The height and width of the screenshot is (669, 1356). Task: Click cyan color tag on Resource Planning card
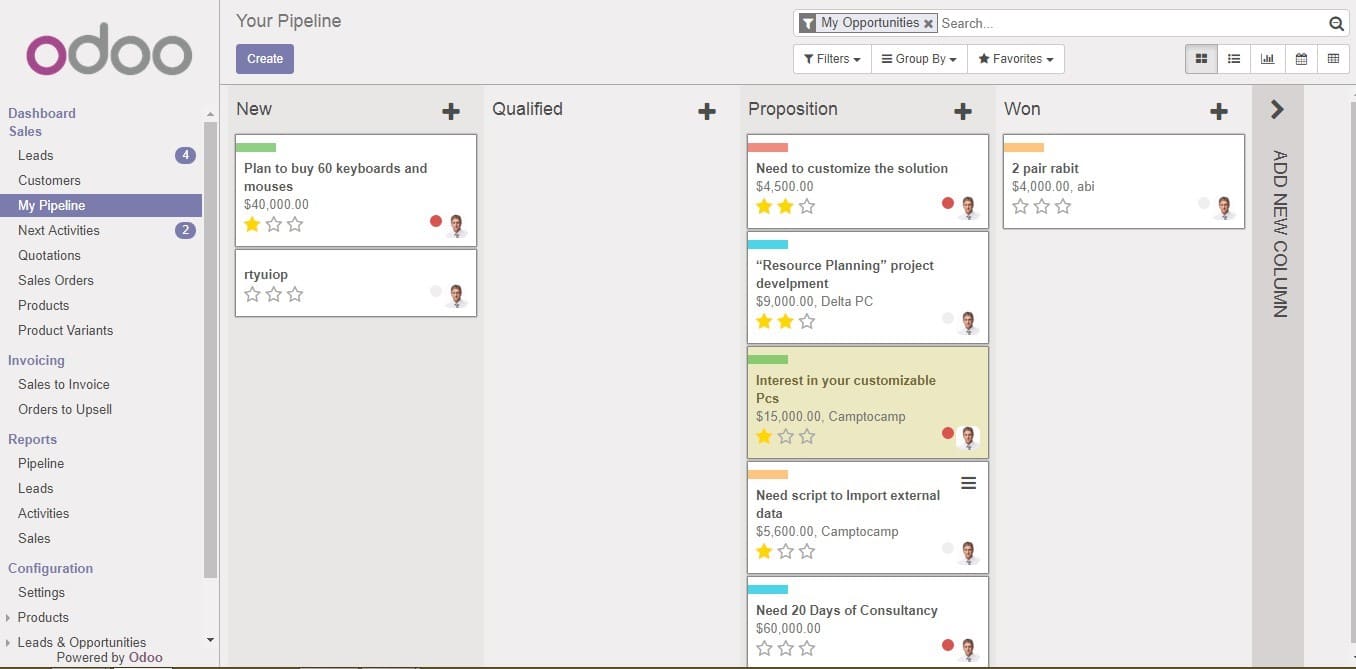coord(768,245)
